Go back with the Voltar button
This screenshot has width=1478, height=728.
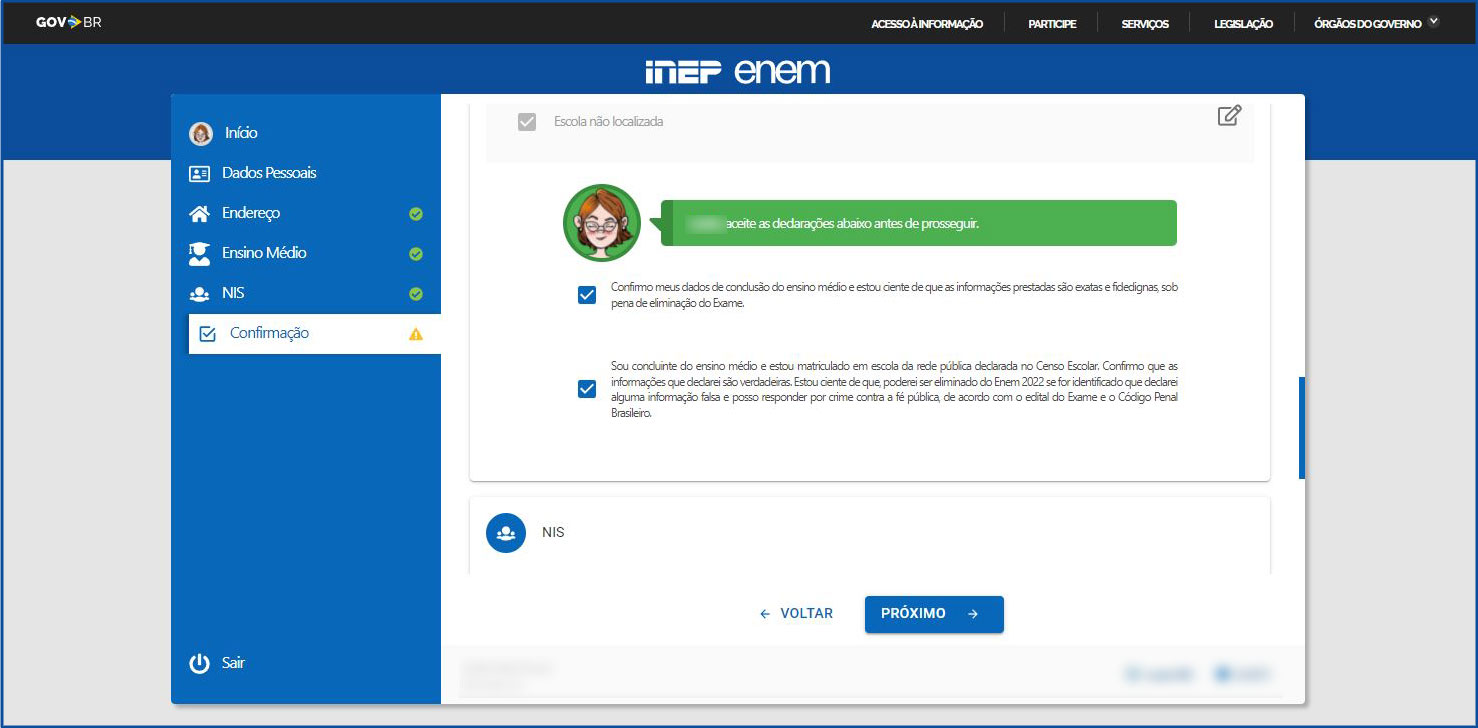[x=796, y=614]
